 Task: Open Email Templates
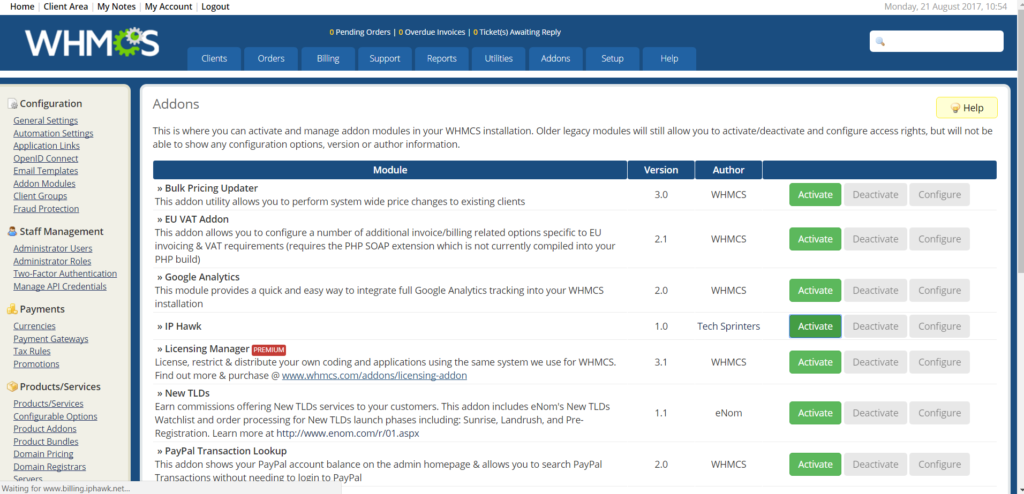coord(46,171)
